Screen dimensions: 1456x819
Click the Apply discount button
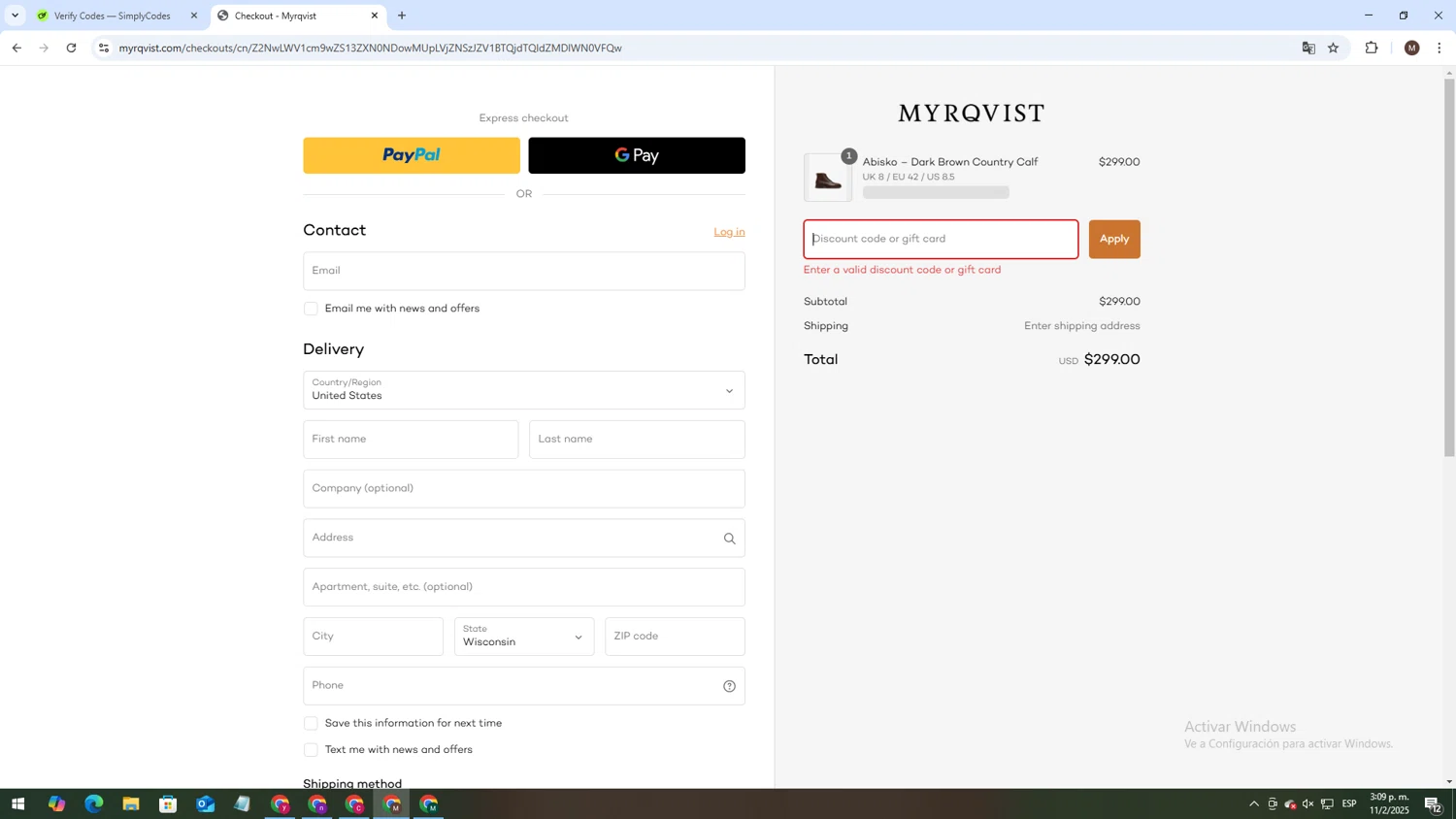tap(1114, 239)
